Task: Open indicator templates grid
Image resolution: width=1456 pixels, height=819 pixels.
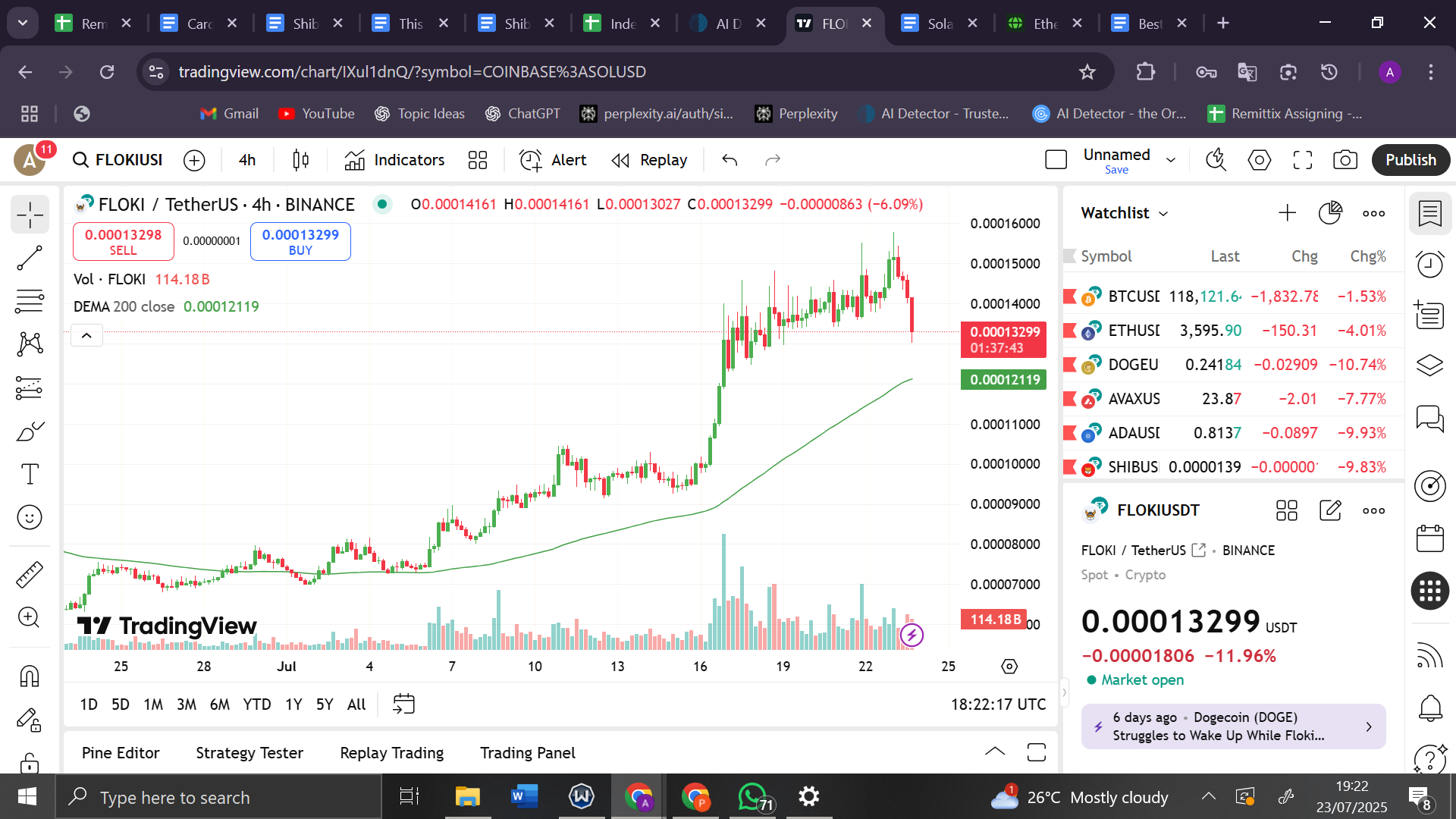Action: 478,160
